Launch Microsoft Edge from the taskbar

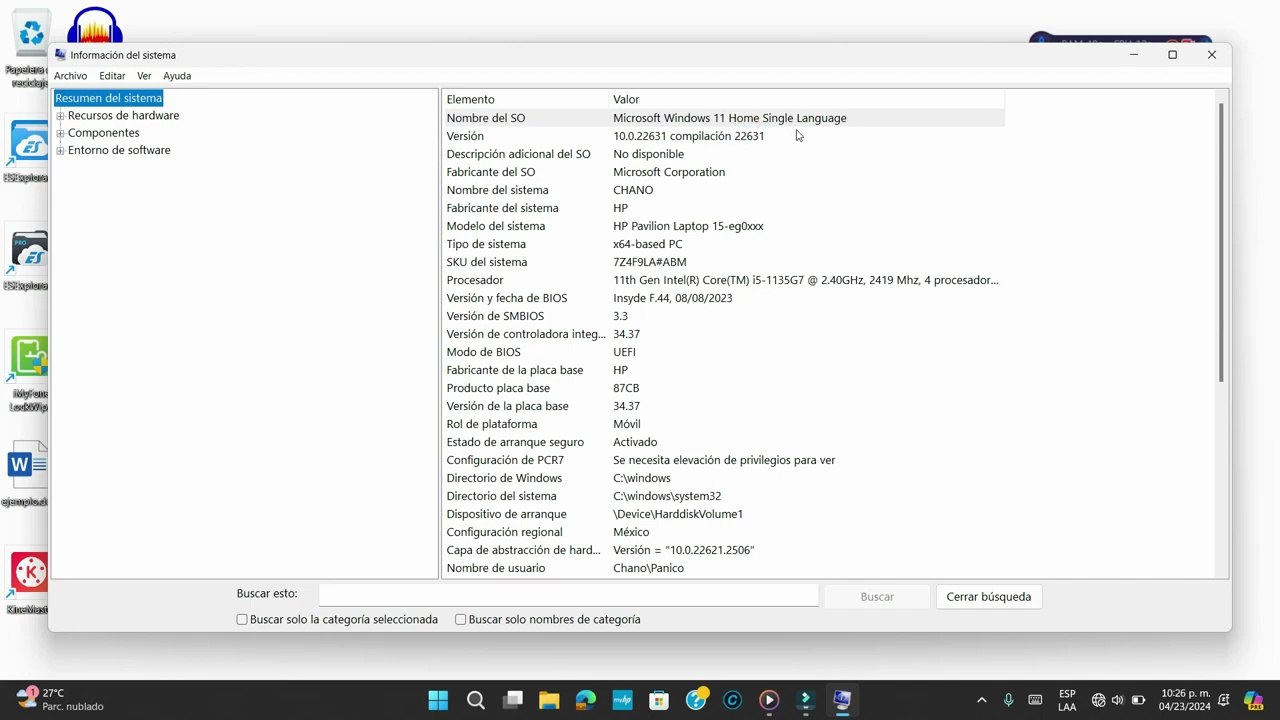[586, 700]
